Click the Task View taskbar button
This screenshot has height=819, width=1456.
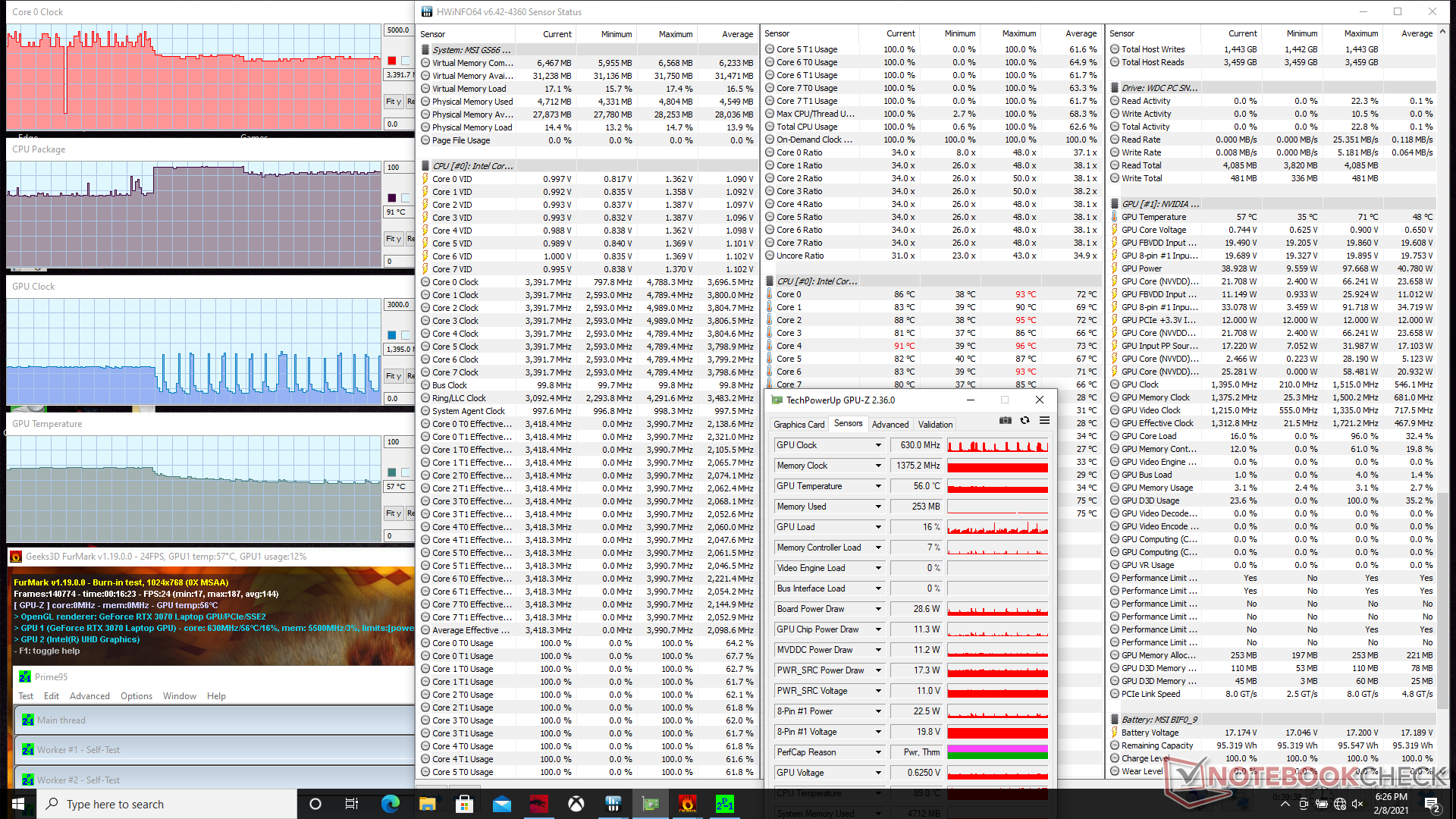(352, 804)
